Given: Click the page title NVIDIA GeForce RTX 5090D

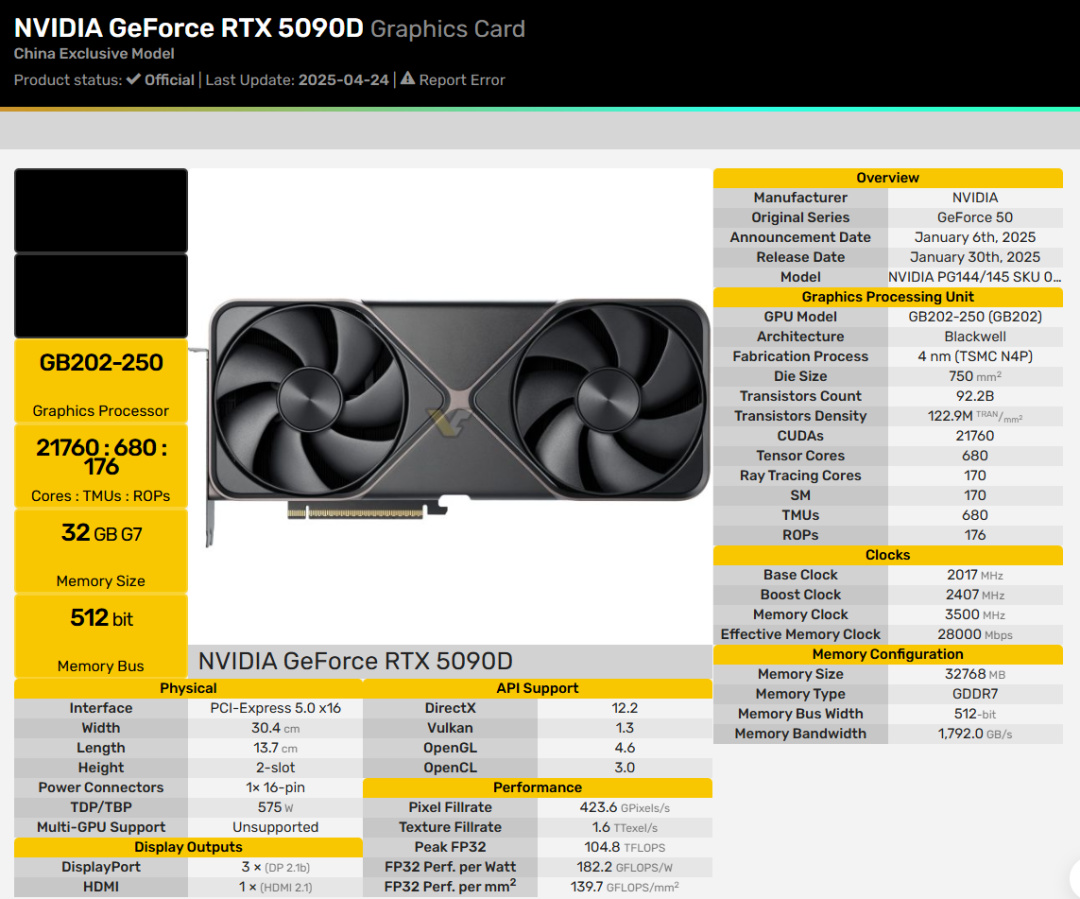Looking at the screenshot, I should point(189,28).
